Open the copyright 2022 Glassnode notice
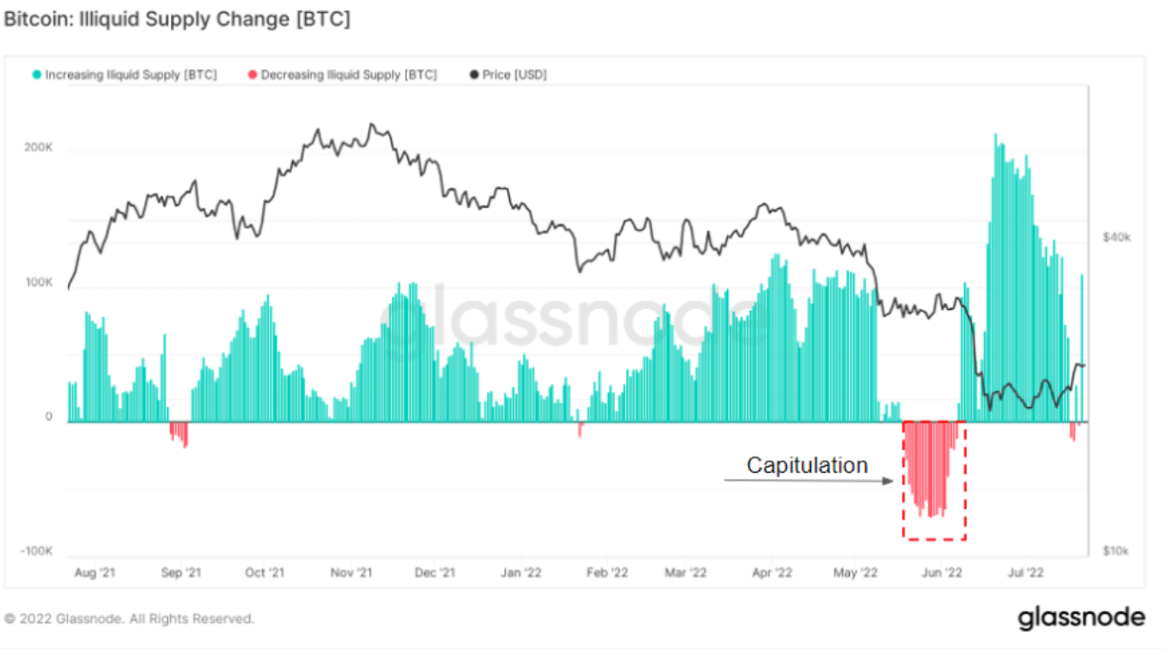This screenshot has width=1164, height=649. 129,619
